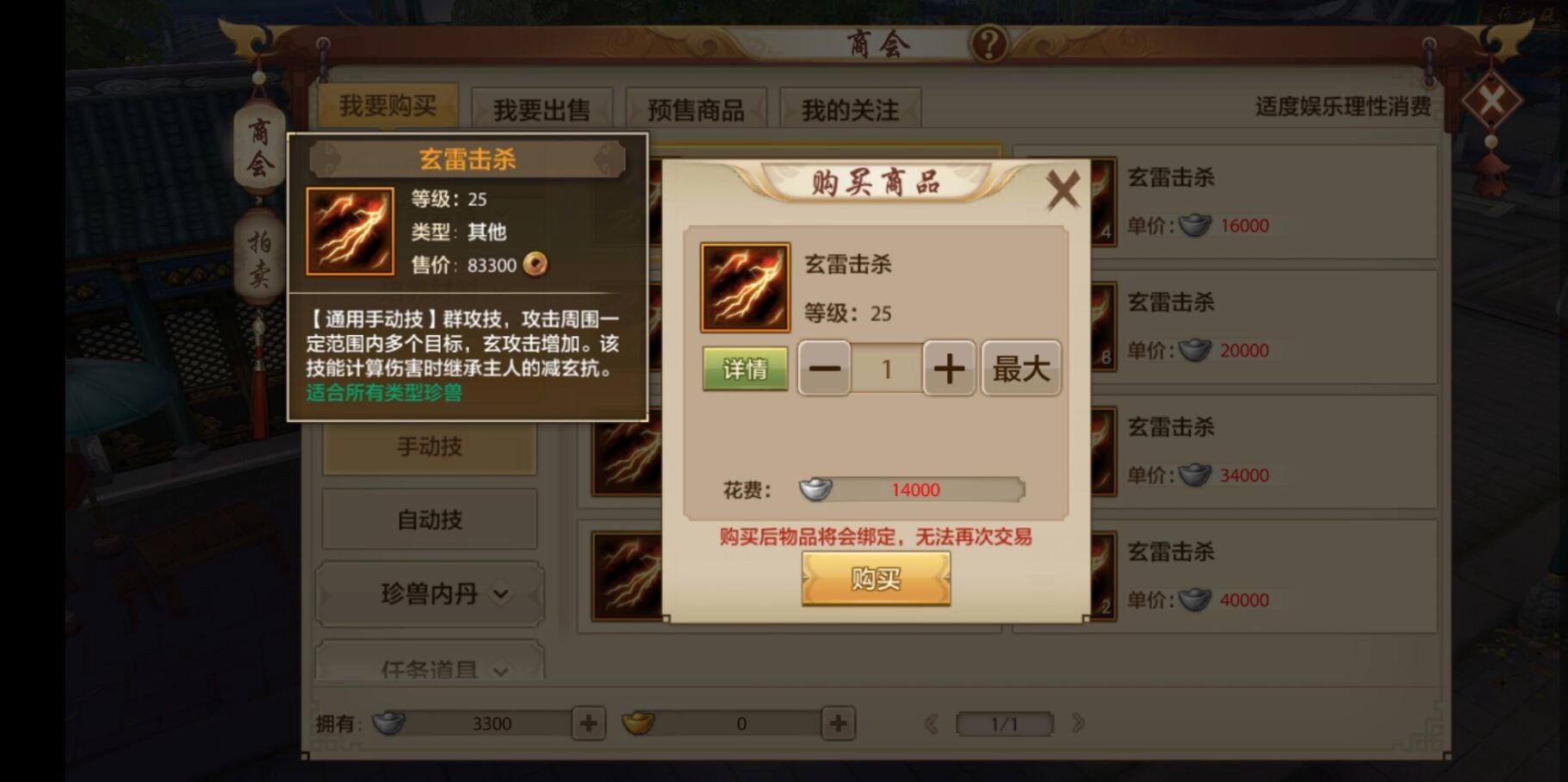
Task: Open the help question mark icon
Action: point(989,43)
